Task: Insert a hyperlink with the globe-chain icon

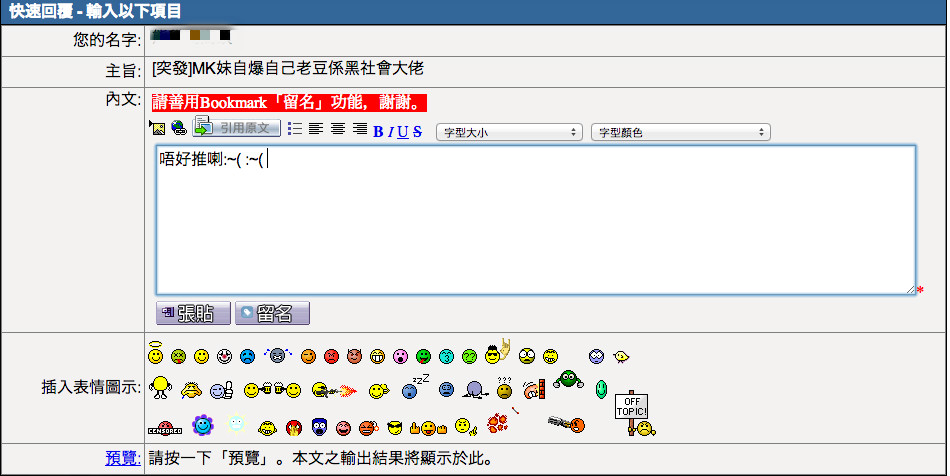Action: [x=179, y=127]
